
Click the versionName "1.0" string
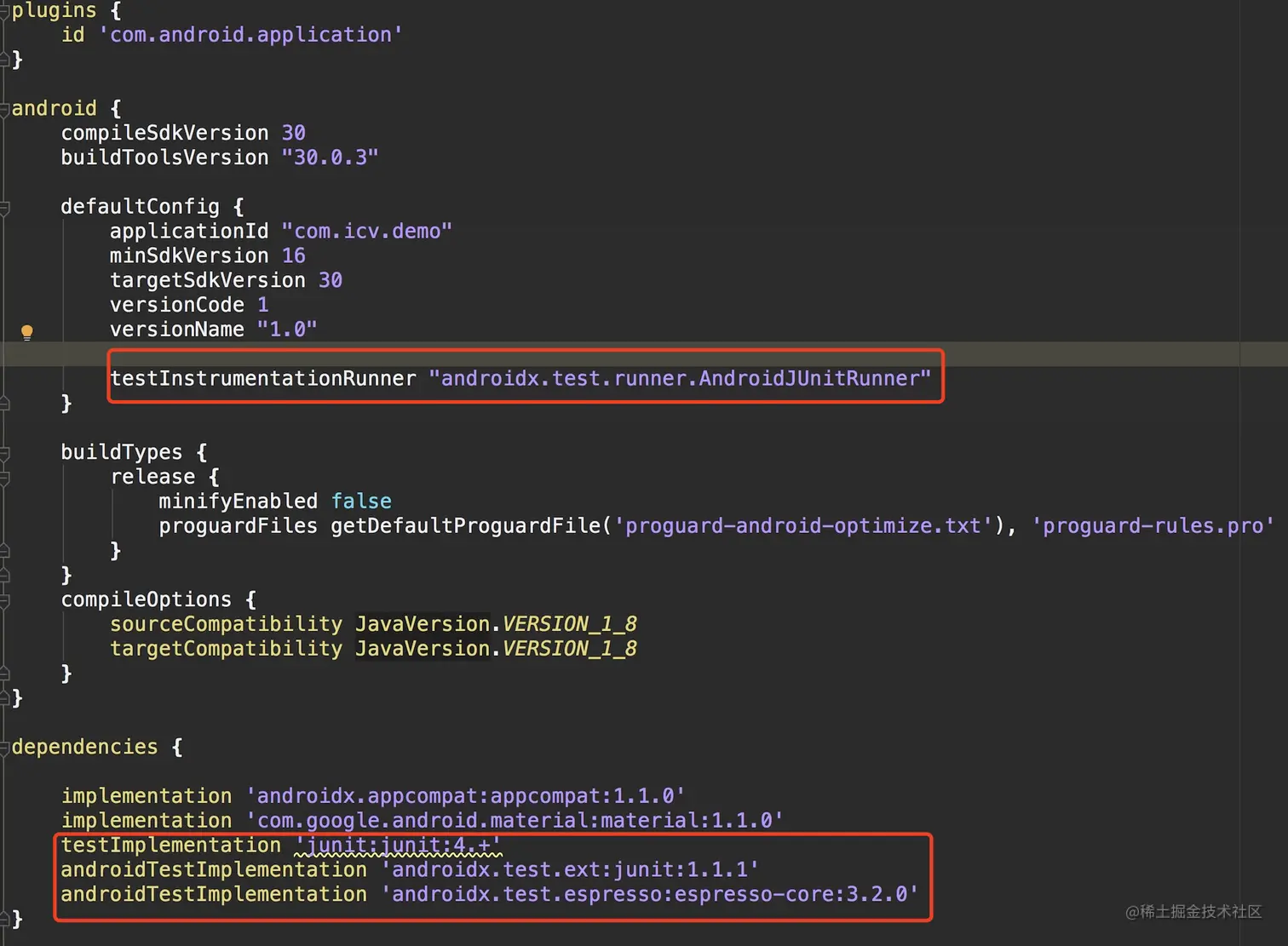click(x=287, y=330)
